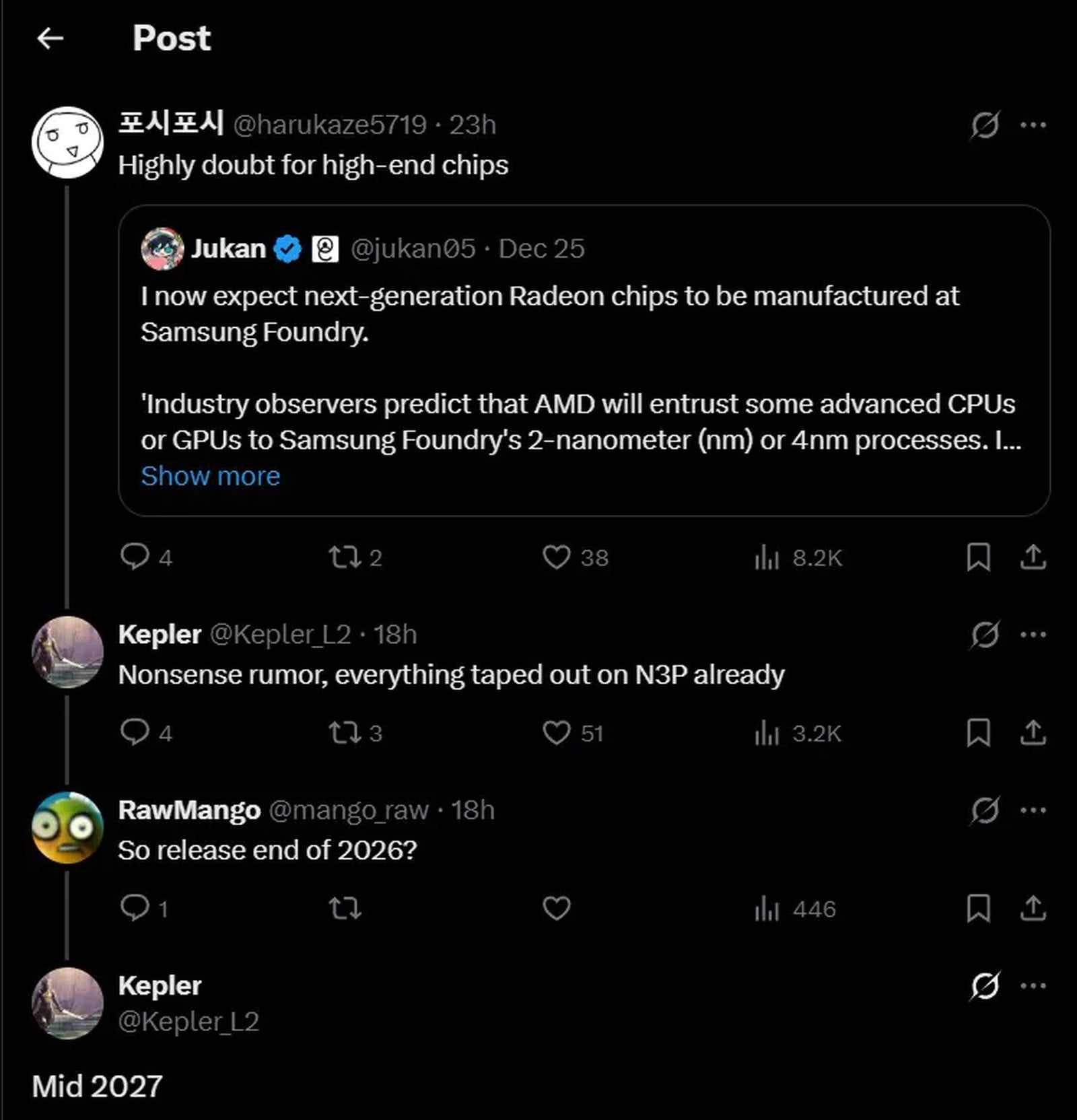Open the more options menu on RawMango's reply
Viewport: 1077px width, 1120px height.
(x=1031, y=809)
